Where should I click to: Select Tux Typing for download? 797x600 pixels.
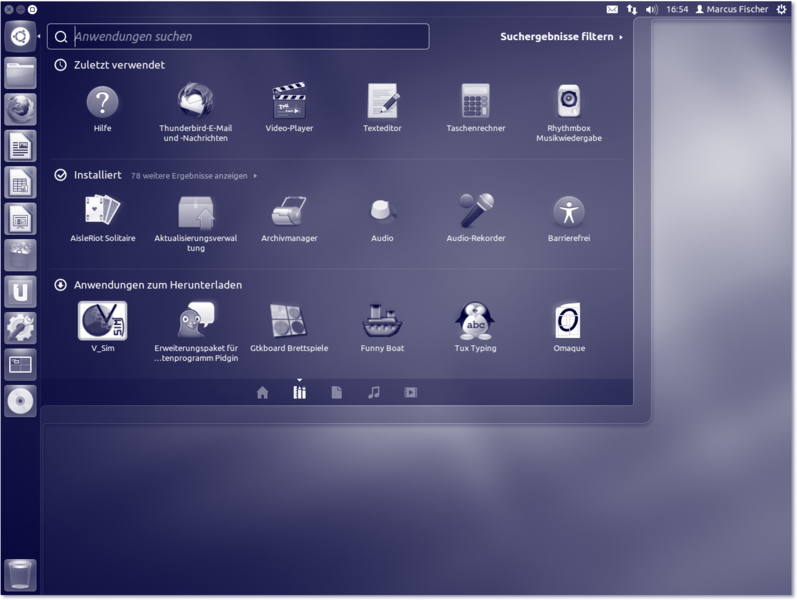475,322
